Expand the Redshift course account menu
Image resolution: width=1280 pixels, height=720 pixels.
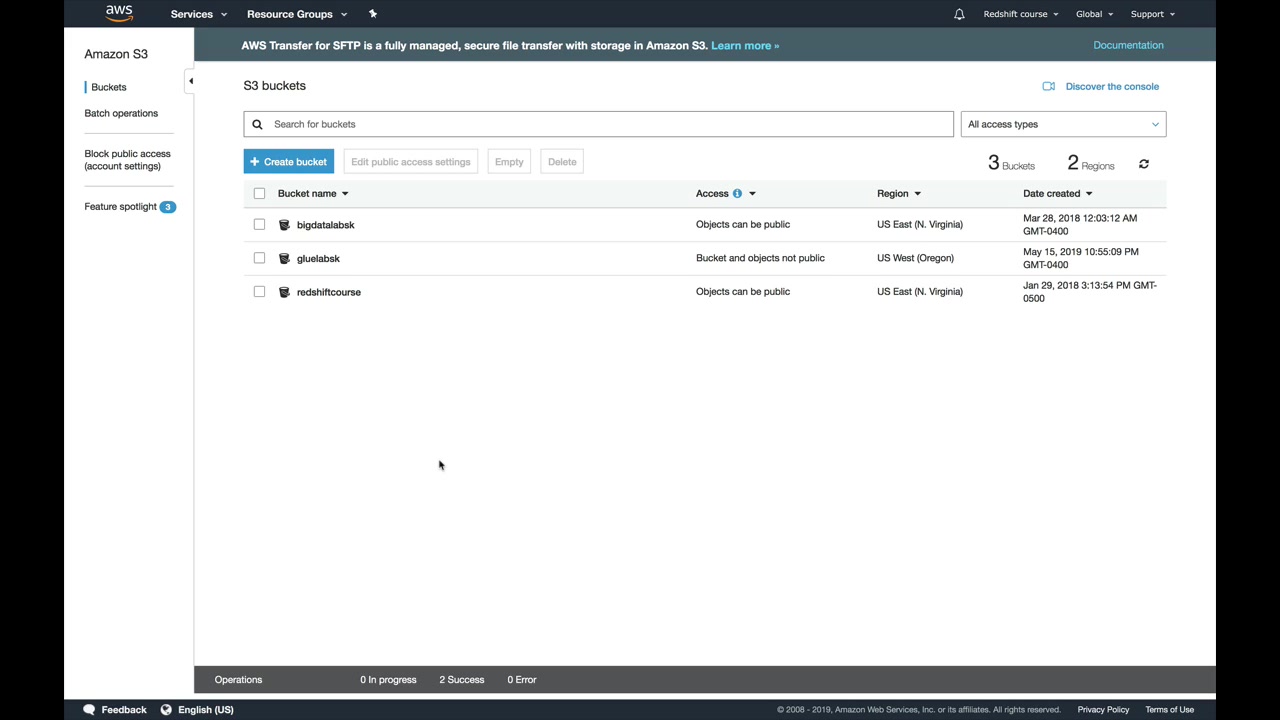[1021, 14]
